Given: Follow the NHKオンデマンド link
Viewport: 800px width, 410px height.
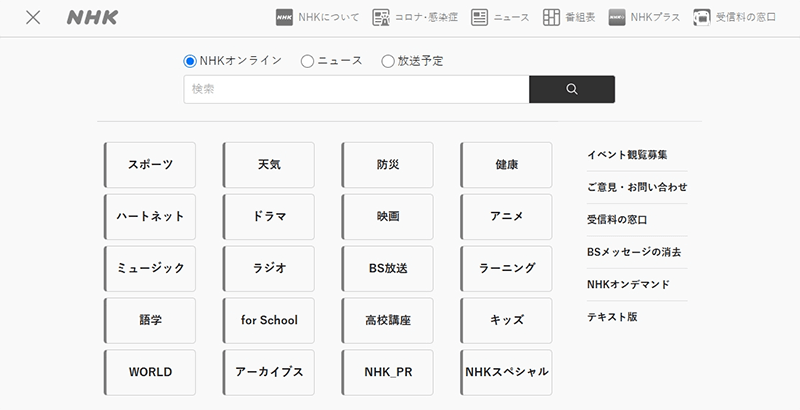Looking at the screenshot, I should coord(628,285).
